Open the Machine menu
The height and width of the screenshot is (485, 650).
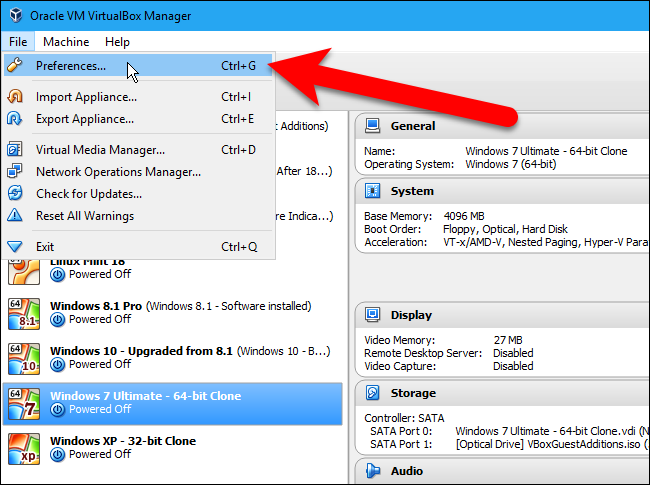click(x=66, y=42)
